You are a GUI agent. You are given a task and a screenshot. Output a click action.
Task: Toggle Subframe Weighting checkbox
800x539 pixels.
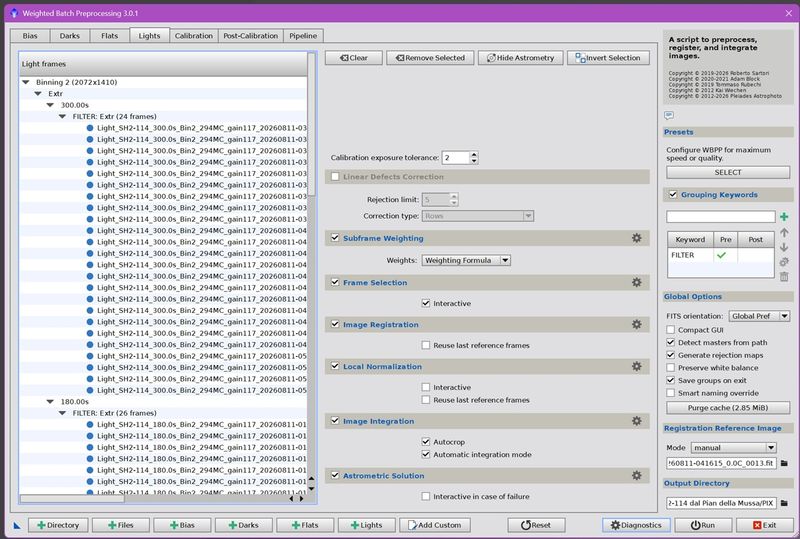335,238
